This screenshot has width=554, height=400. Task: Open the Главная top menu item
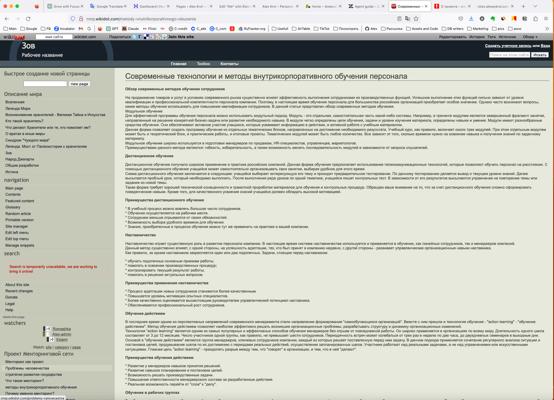(x=178, y=64)
